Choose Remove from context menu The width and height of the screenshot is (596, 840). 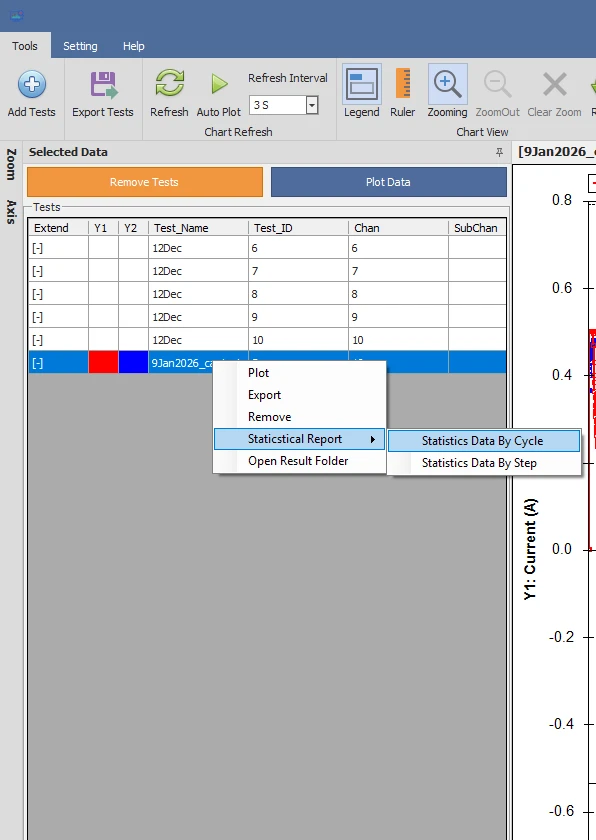(299, 417)
